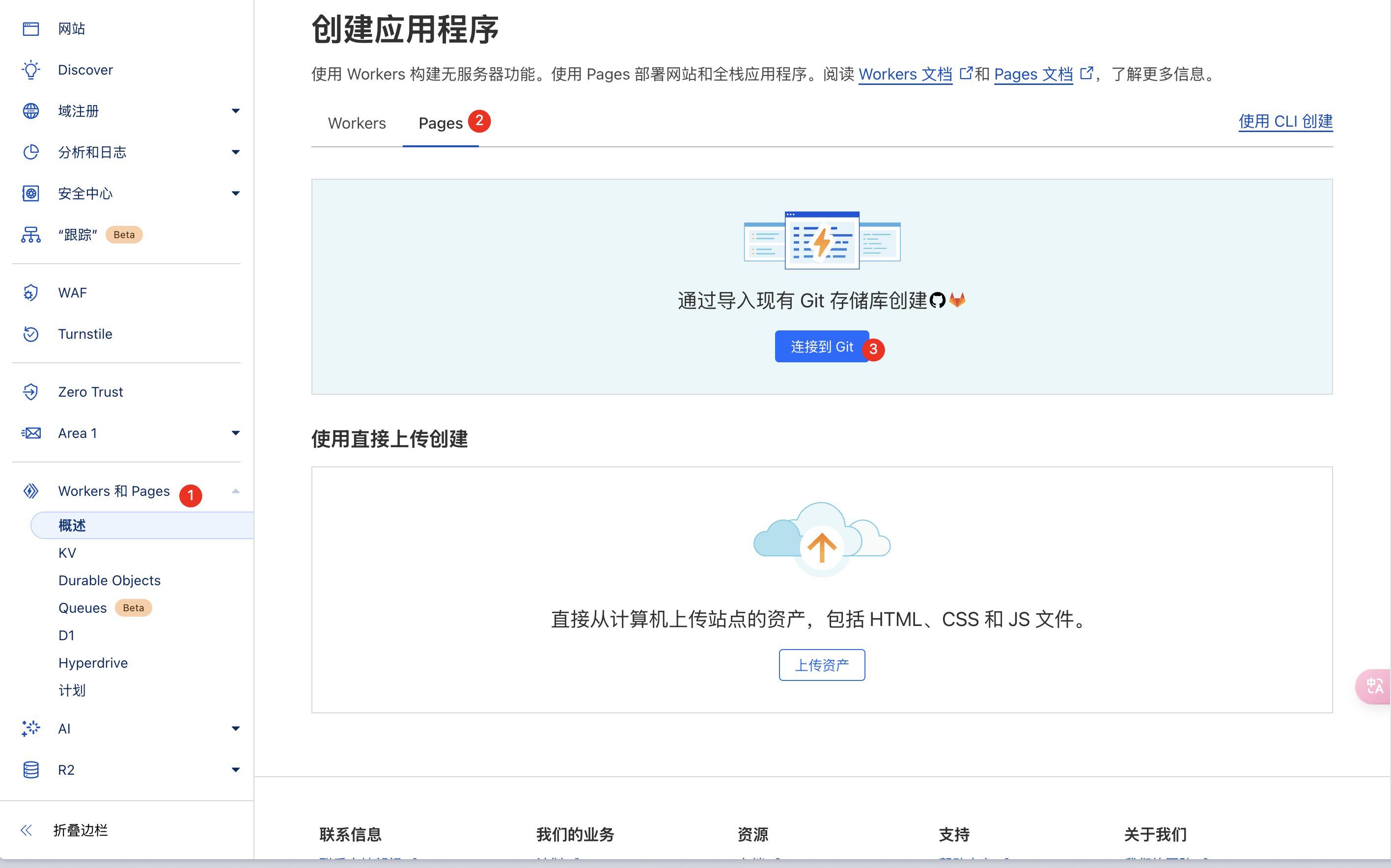The width and height of the screenshot is (1391, 868).
Task: Click the pink translate floating icon
Action: tap(1374, 686)
